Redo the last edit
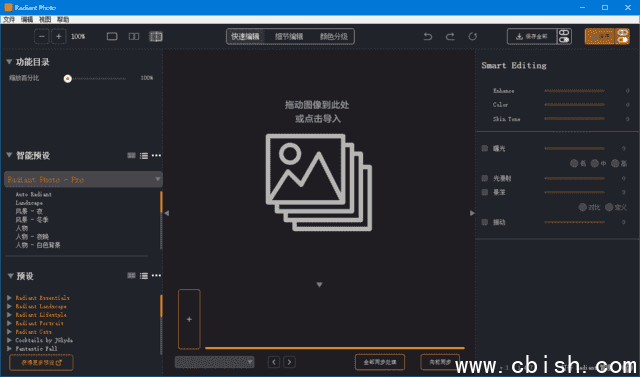The height and width of the screenshot is (377, 640). coord(450,37)
